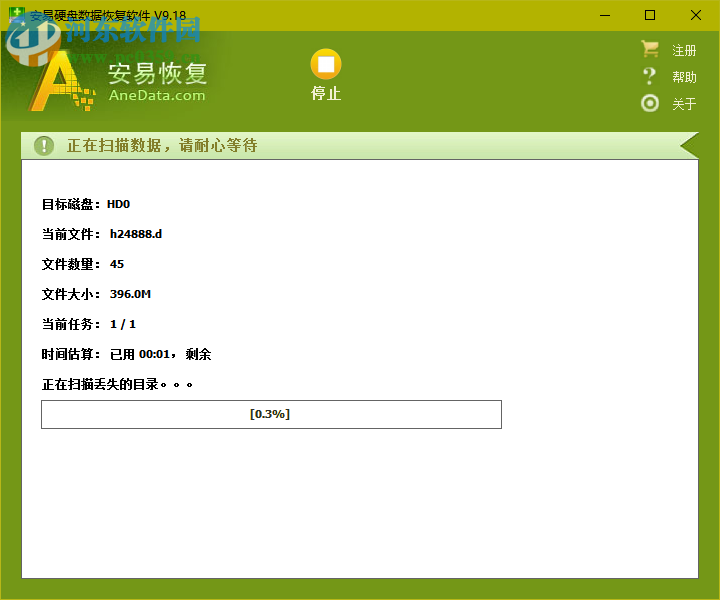Click the elapsed time 已用 00:01 text
This screenshot has height=600, width=720.
(140, 354)
